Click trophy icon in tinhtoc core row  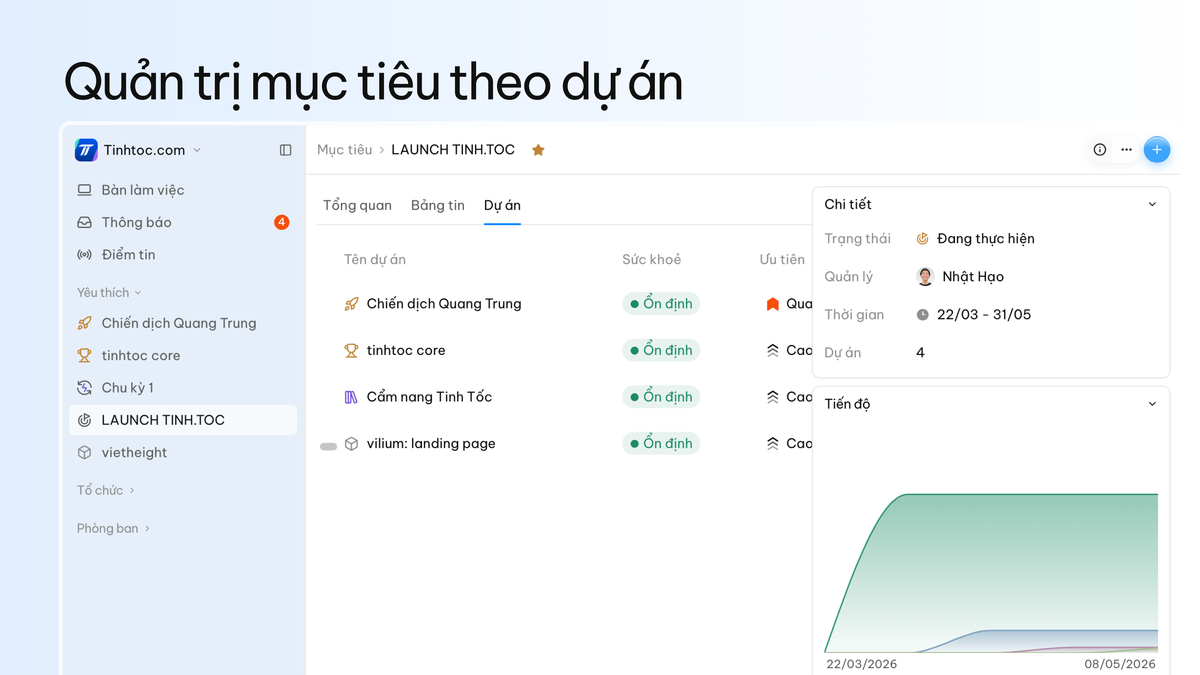coord(351,350)
